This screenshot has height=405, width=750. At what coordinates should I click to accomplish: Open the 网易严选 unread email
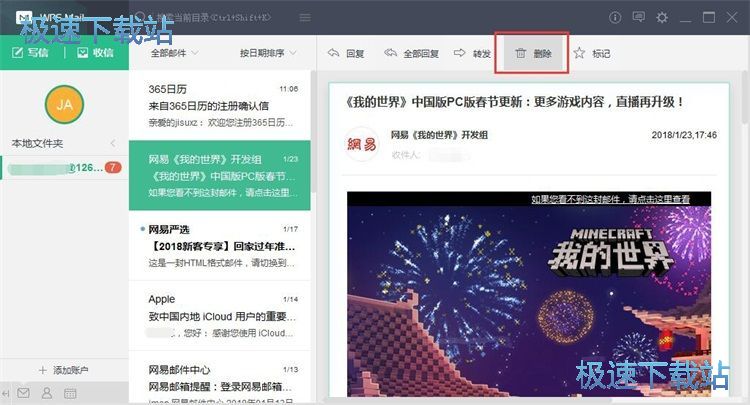click(220, 246)
